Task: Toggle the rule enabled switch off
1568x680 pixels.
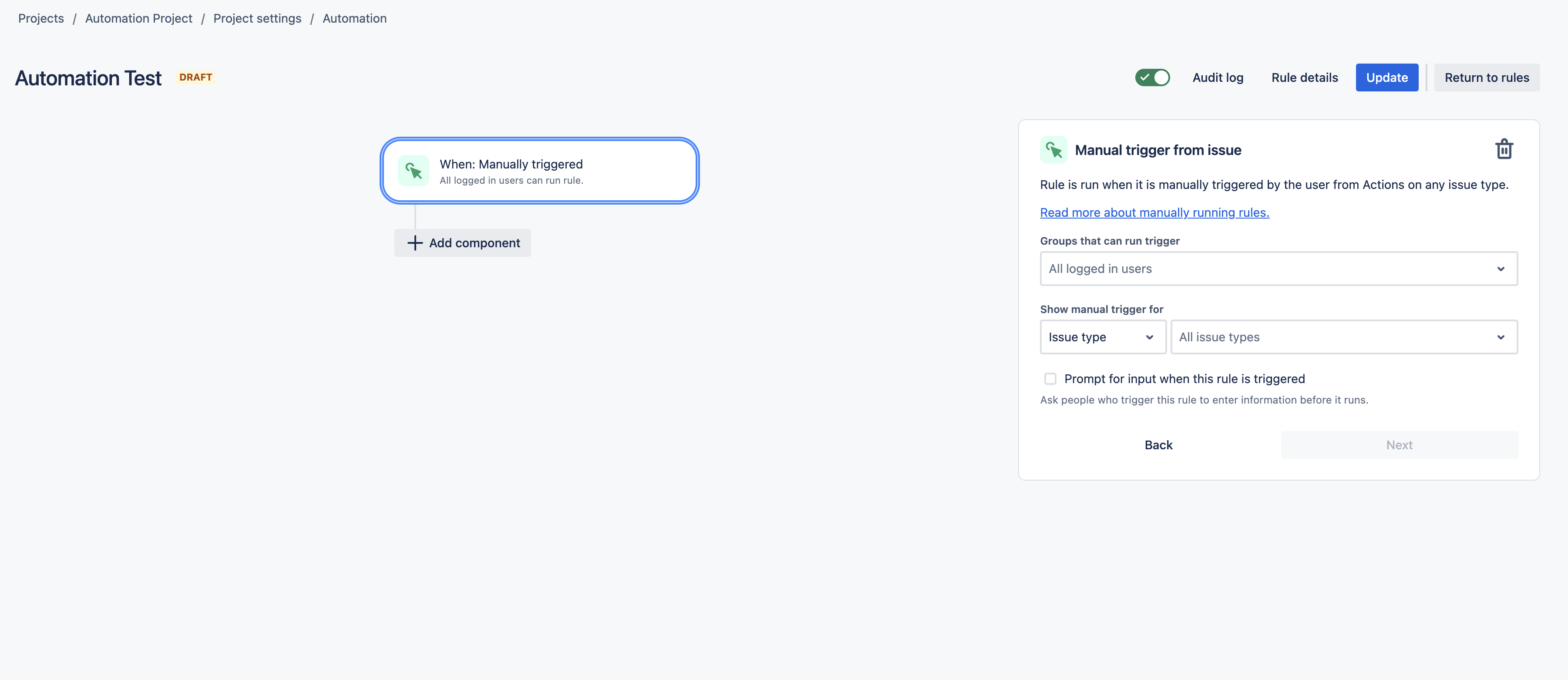Action: (x=1152, y=77)
